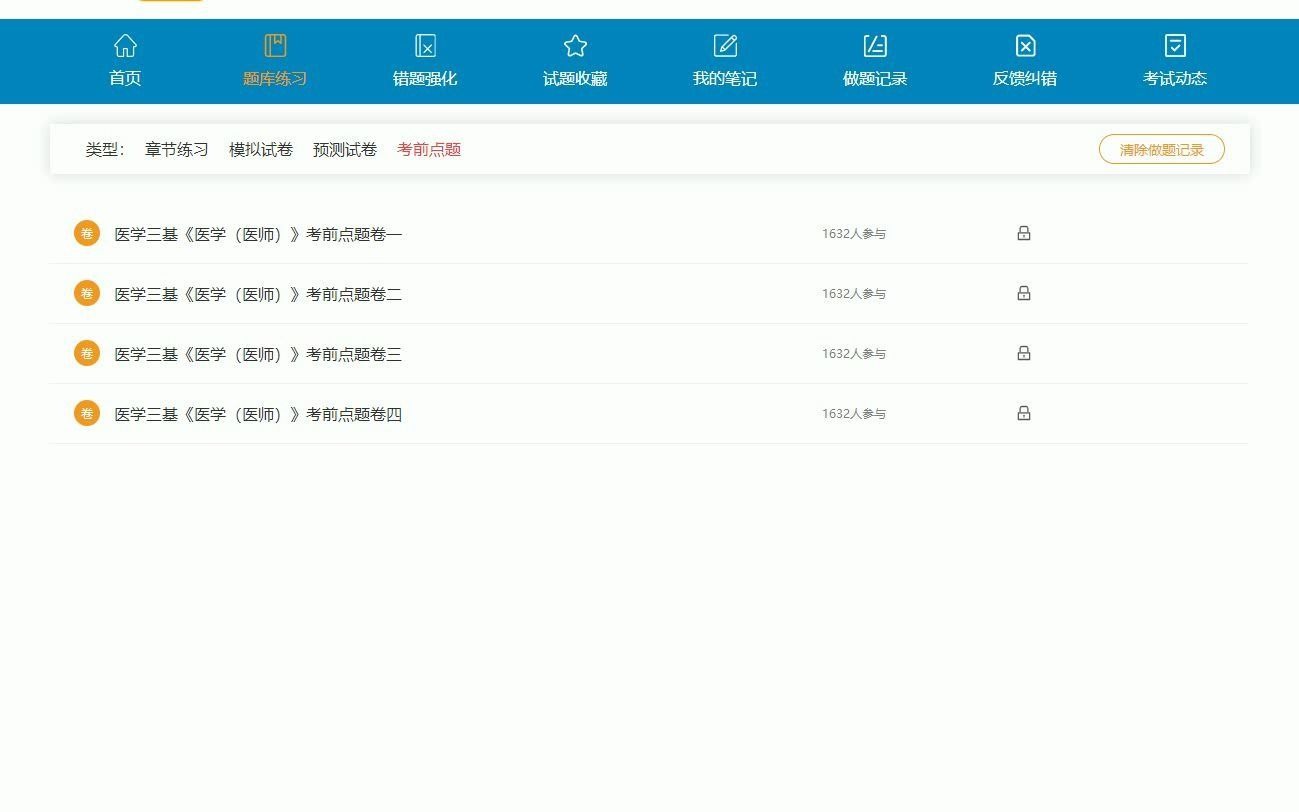The height and width of the screenshot is (812, 1299).
Task: Open the 做题记录 navigation label
Action: 875,78
